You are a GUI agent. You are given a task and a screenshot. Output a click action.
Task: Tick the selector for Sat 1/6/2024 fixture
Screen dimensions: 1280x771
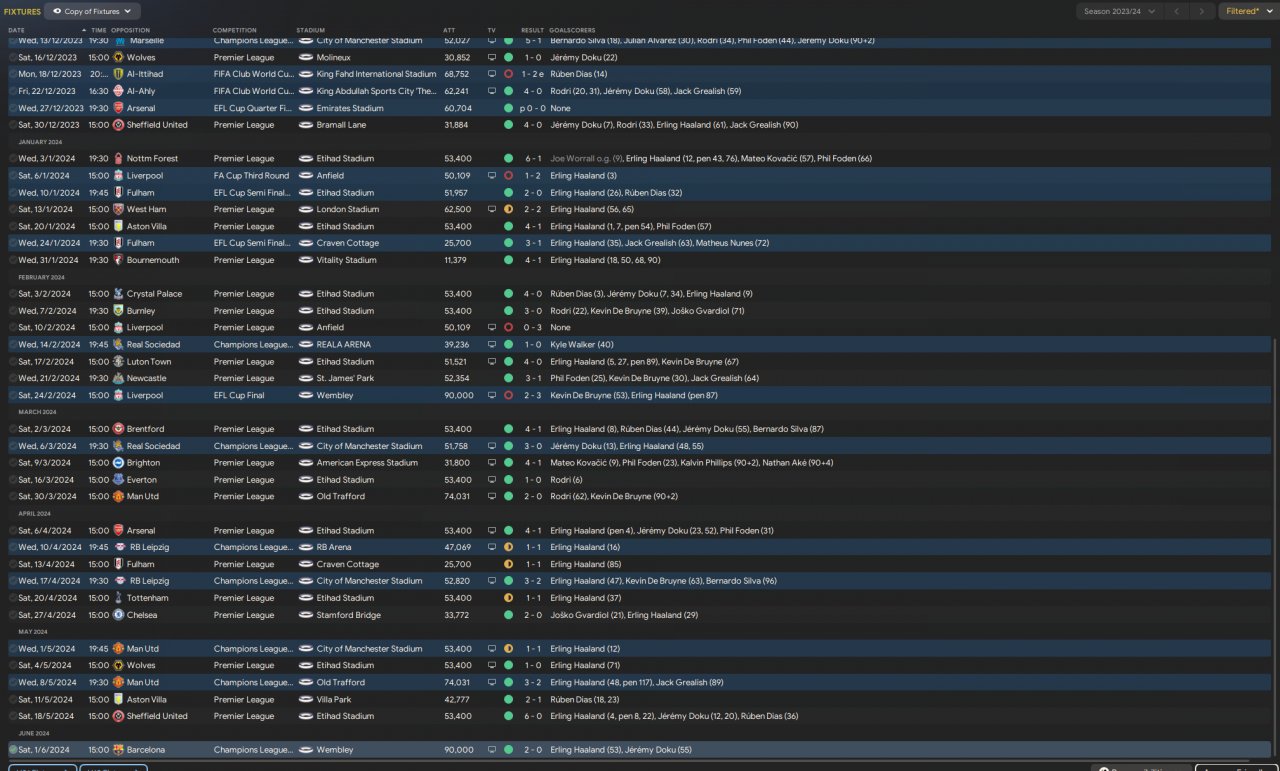pos(13,750)
